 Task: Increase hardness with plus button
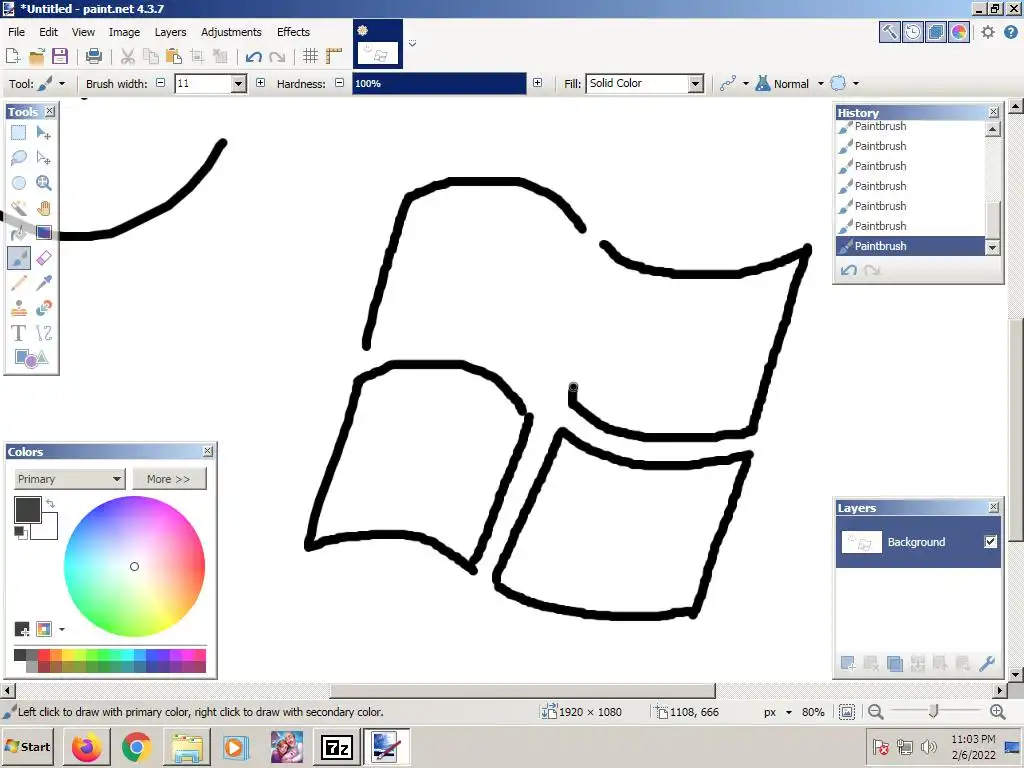537,83
